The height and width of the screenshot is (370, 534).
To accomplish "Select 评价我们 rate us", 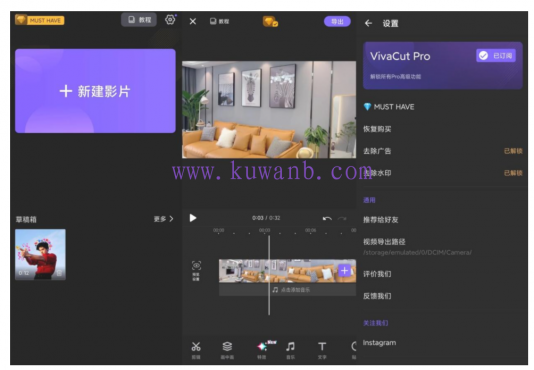I will [x=377, y=274].
